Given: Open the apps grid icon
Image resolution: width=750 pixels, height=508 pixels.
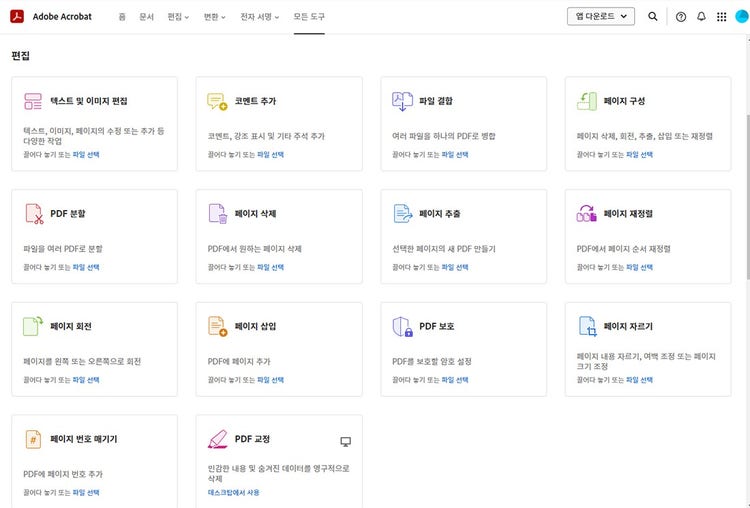Looking at the screenshot, I should click(721, 17).
